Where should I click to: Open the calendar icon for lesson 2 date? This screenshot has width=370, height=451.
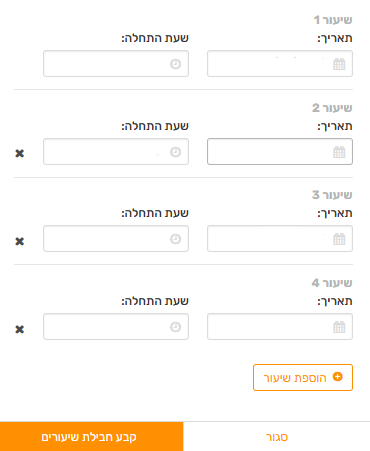click(339, 152)
